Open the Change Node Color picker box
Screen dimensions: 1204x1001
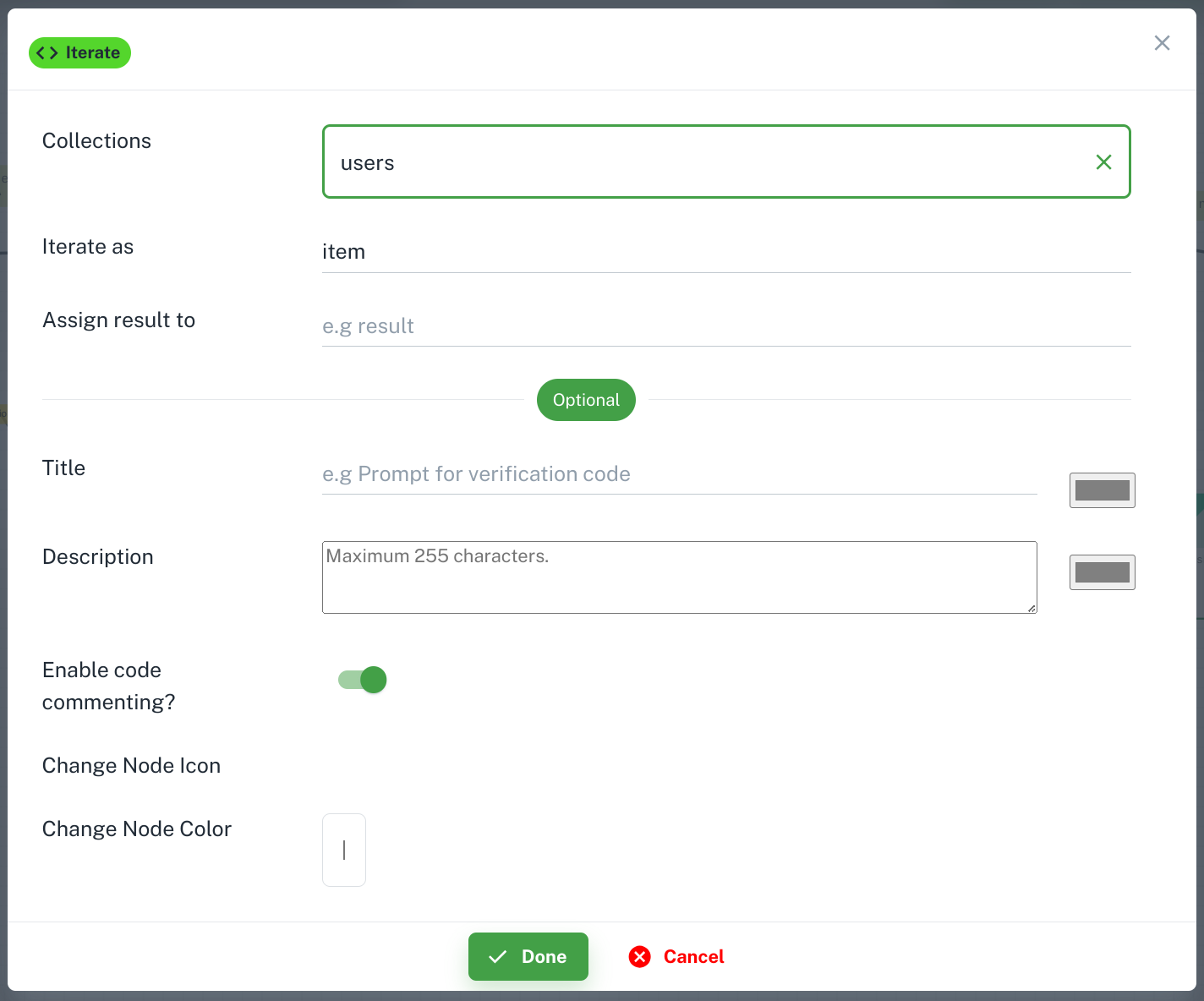point(344,850)
